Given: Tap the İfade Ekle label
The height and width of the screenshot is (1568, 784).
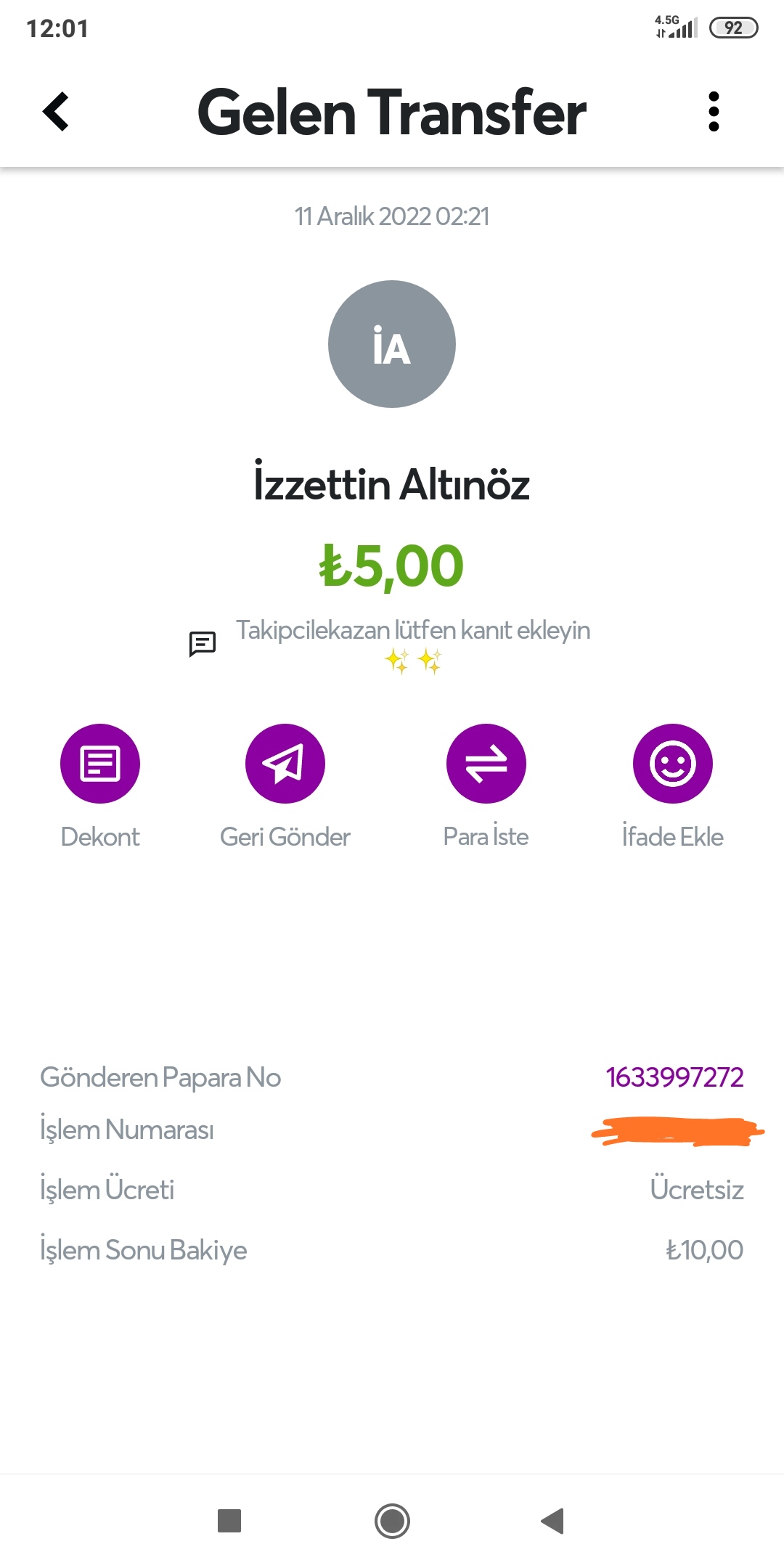Looking at the screenshot, I should coord(673,837).
